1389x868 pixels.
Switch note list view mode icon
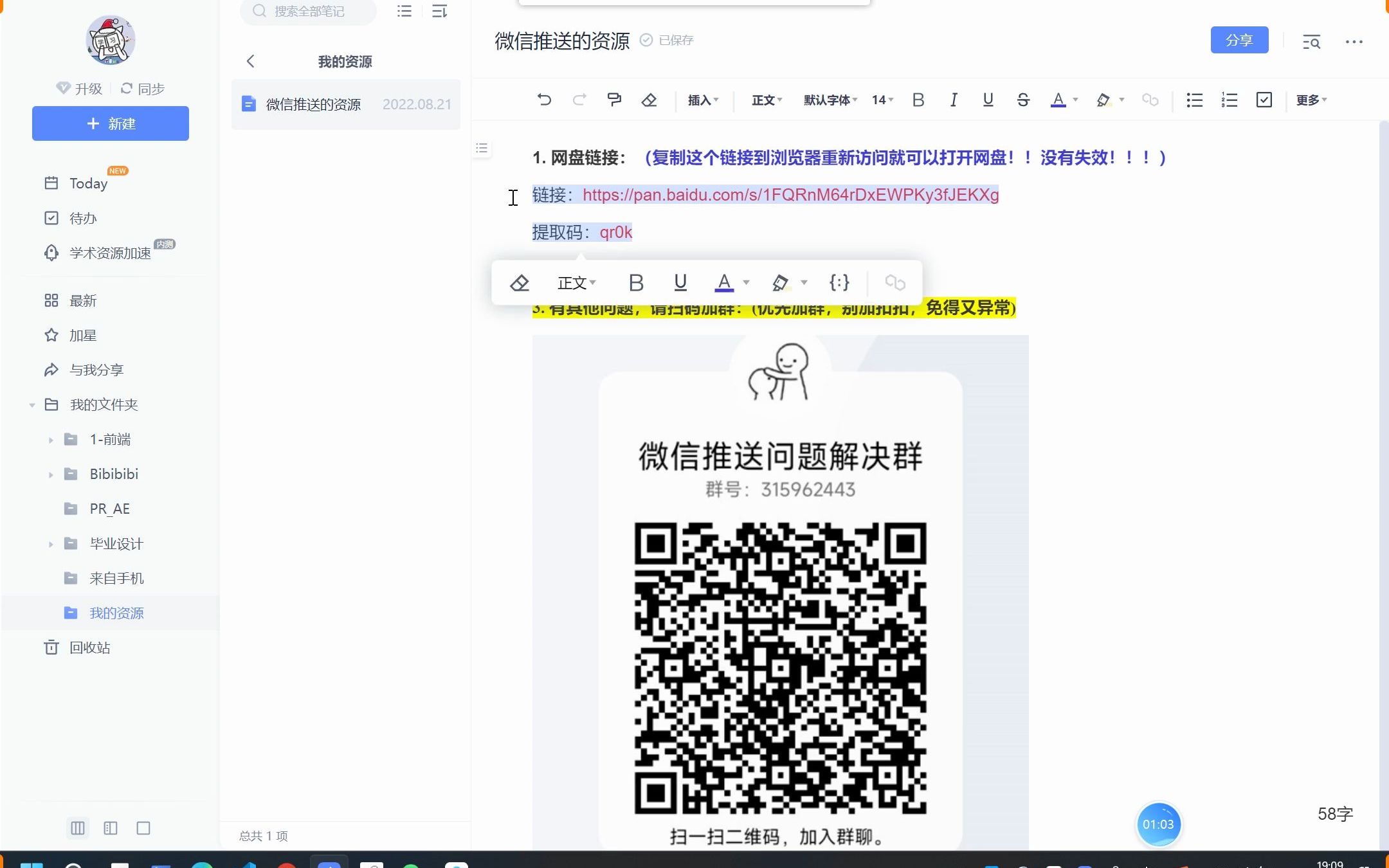tap(404, 11)
